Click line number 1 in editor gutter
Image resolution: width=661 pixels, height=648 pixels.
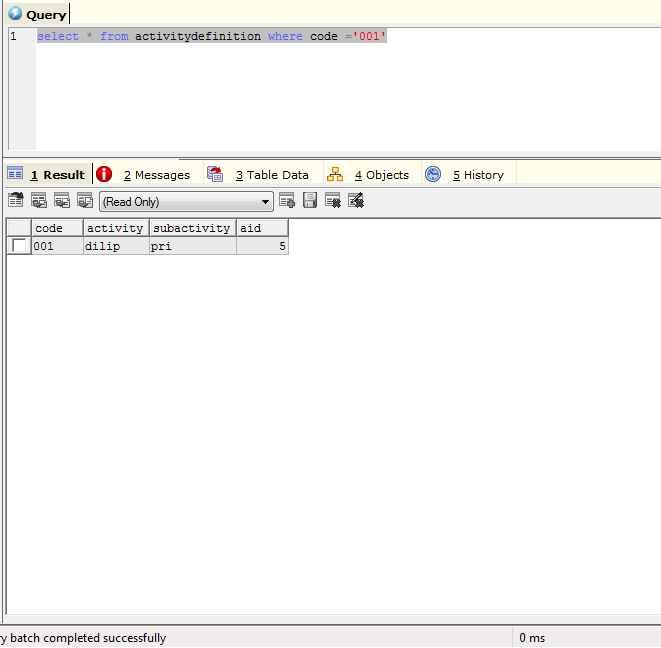click(13, 36)
